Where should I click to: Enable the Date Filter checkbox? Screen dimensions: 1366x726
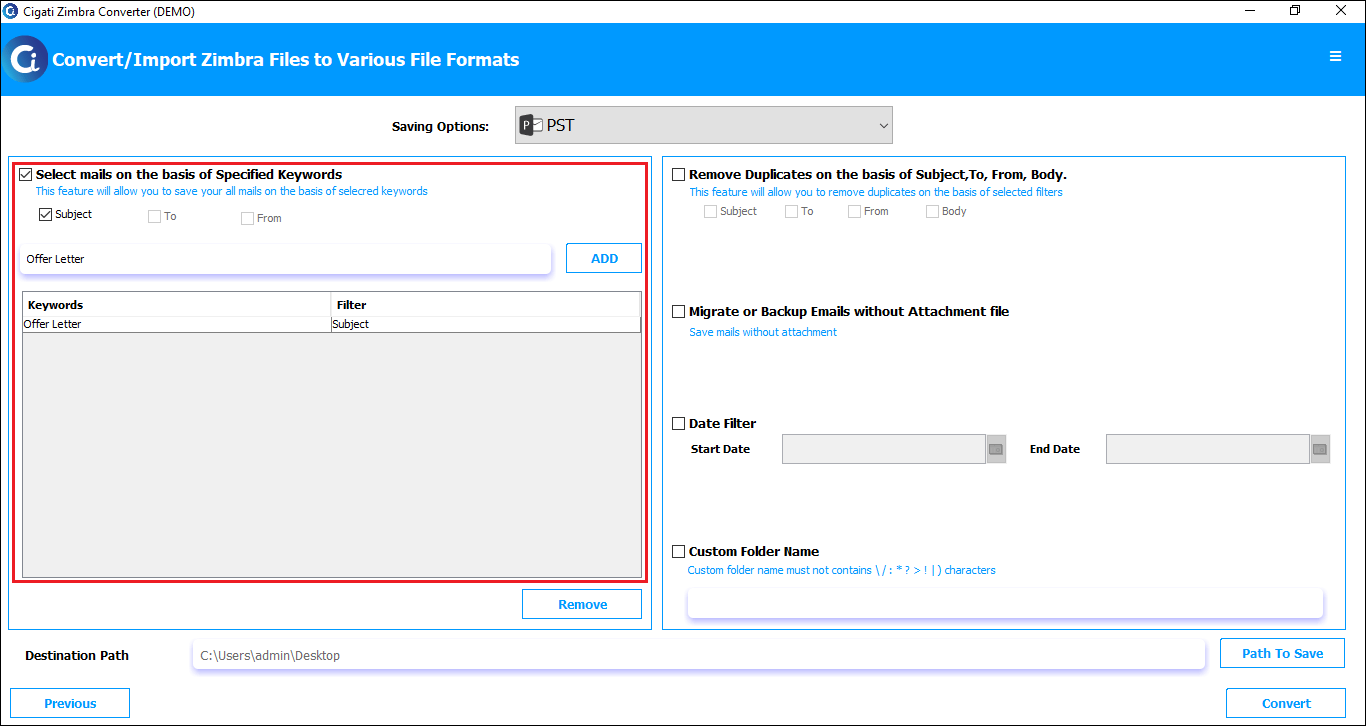coord(679,424)
